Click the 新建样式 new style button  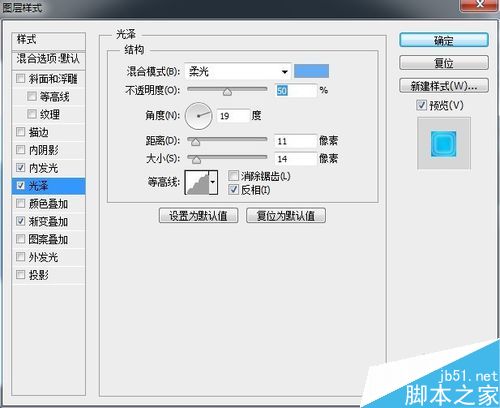click(444, 86)
